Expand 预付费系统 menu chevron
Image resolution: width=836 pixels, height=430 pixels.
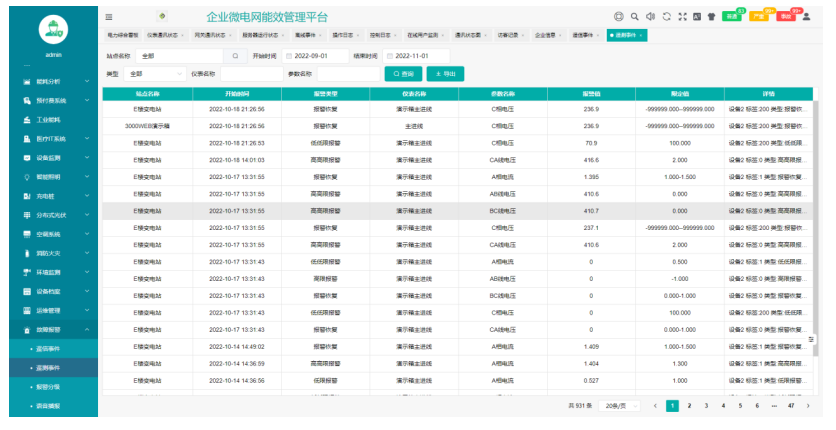click(87, 101)
